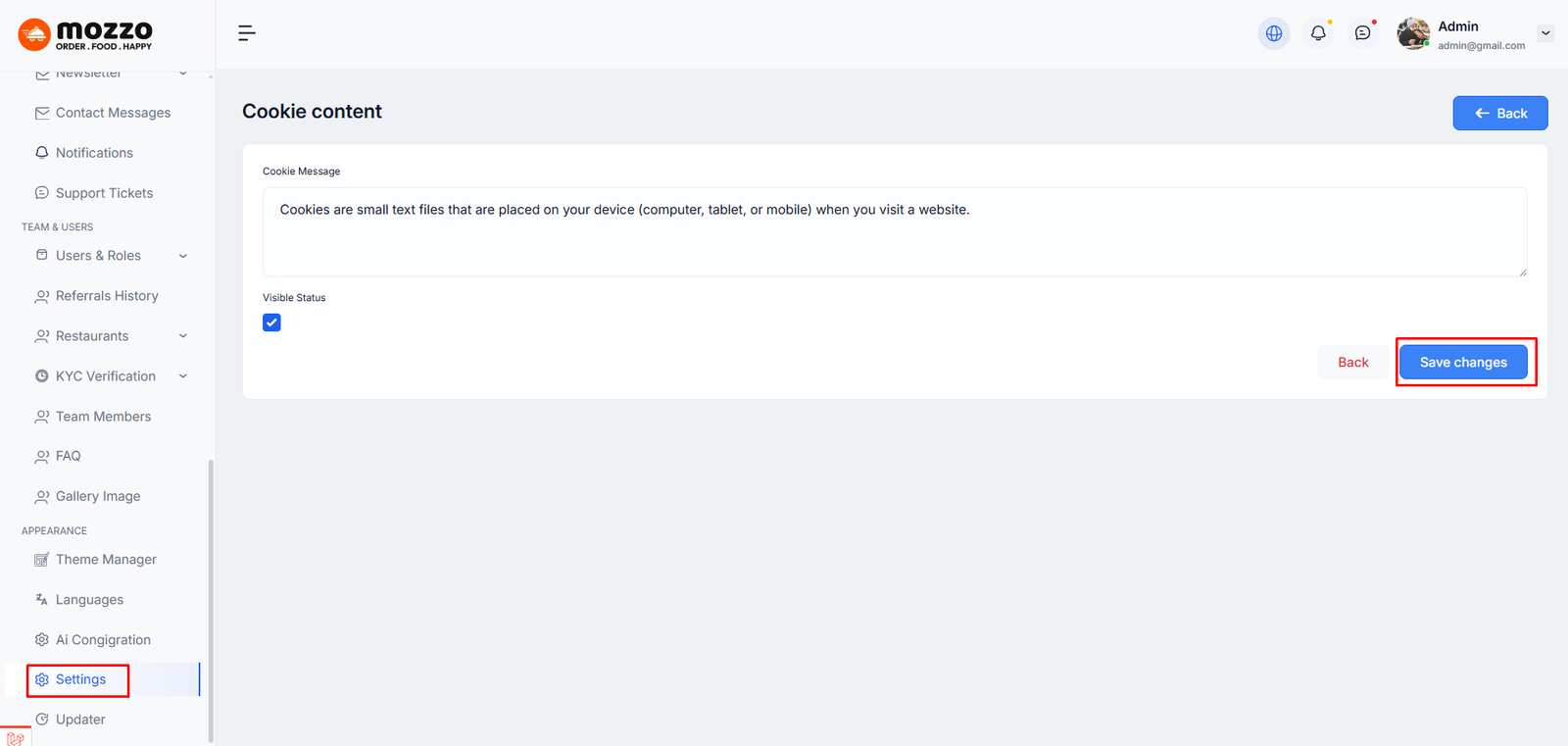The width and height of the screenshot is (1568, 746).
Task: Open the notifications bell icon in header
Action: (1318, 33)
